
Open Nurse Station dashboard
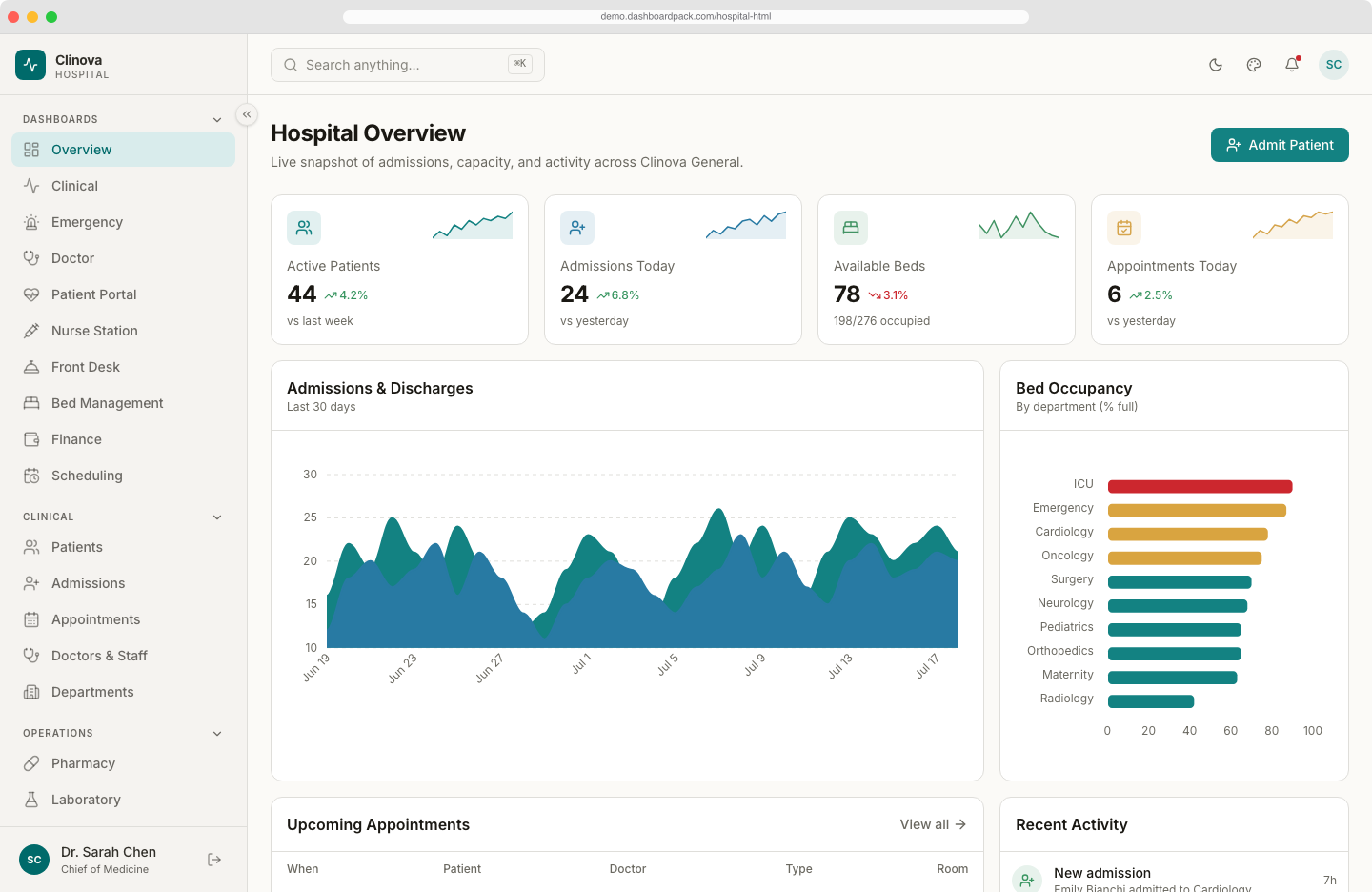123,331
